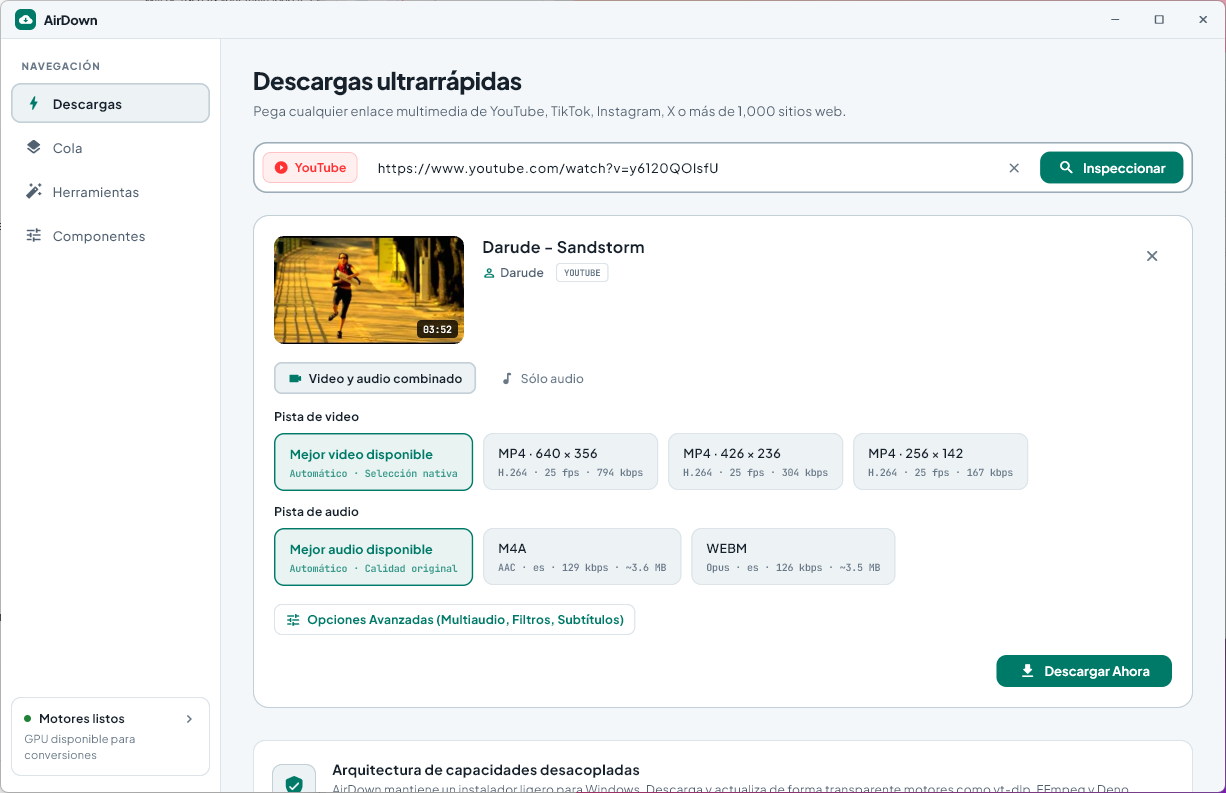The width and height of the screenshot is (1226, 793).
Task: Click the Darude – Sandstorm title text
Action: point(563,247)
